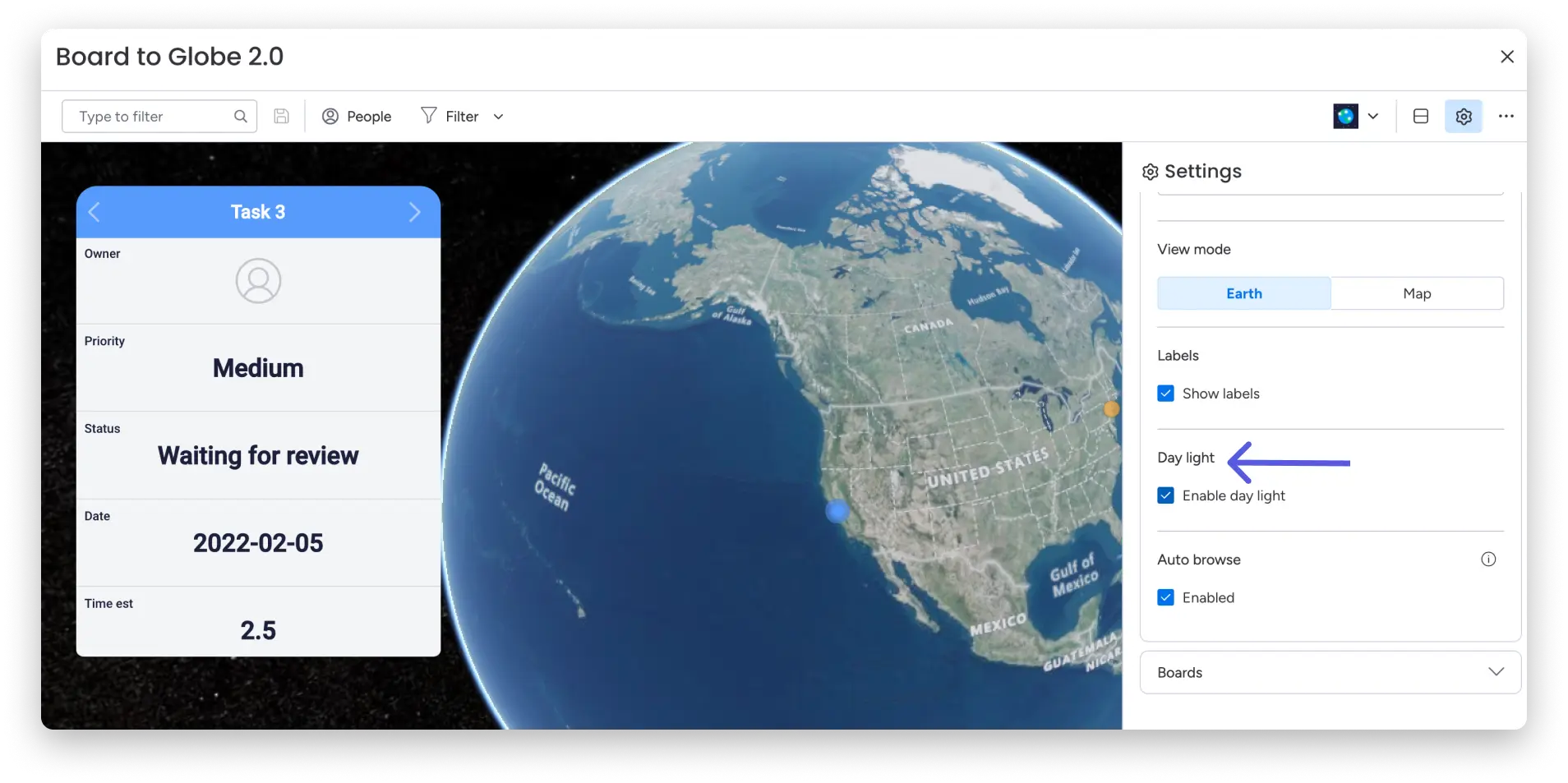Image resolution: width=1568 pixels, height=783 pixels.
Task: Click the search magnifier icon
Action: pyautogui.click(x=240, y=117)
